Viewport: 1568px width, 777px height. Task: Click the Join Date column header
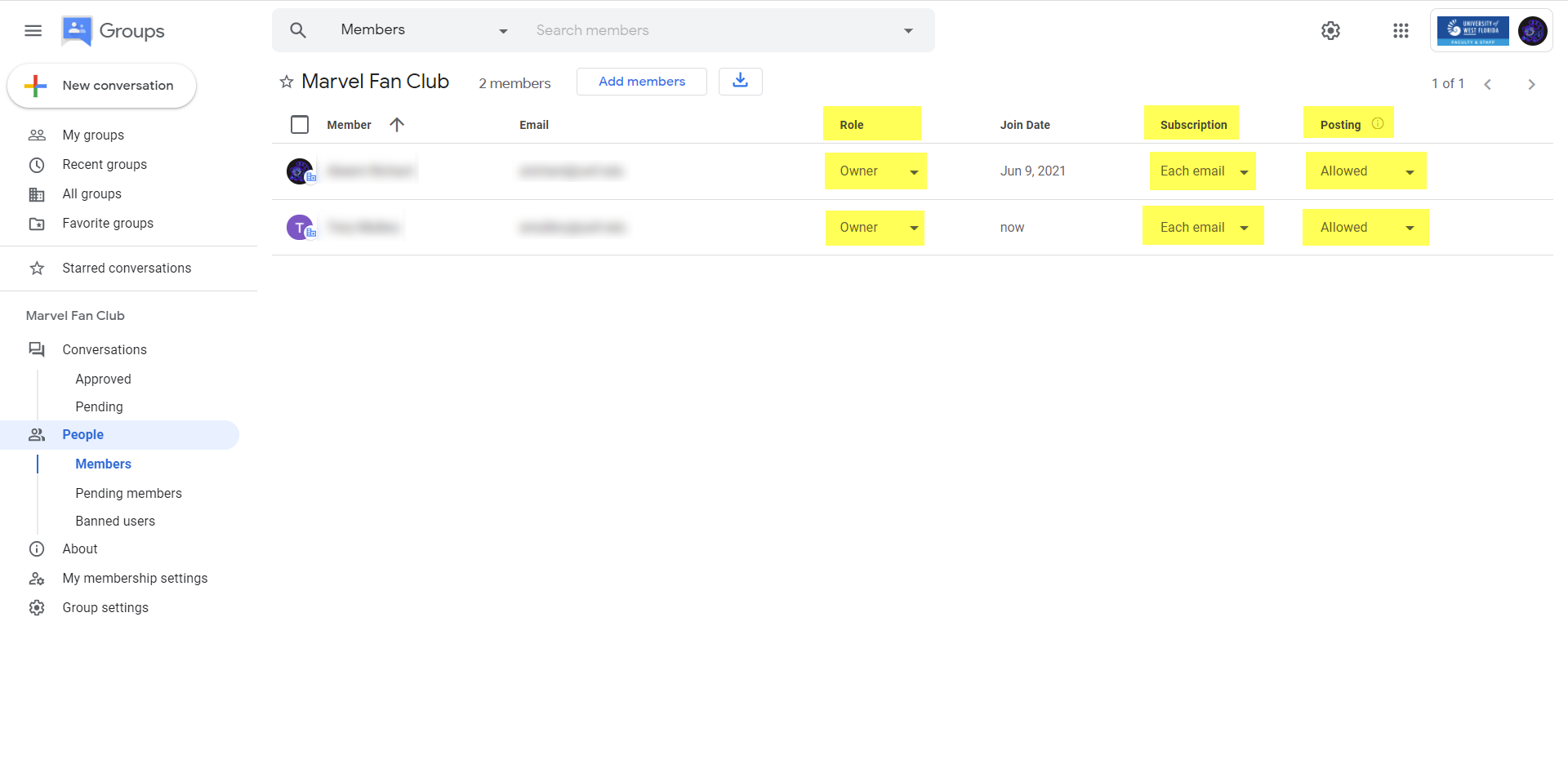[x=1025, y=125]
